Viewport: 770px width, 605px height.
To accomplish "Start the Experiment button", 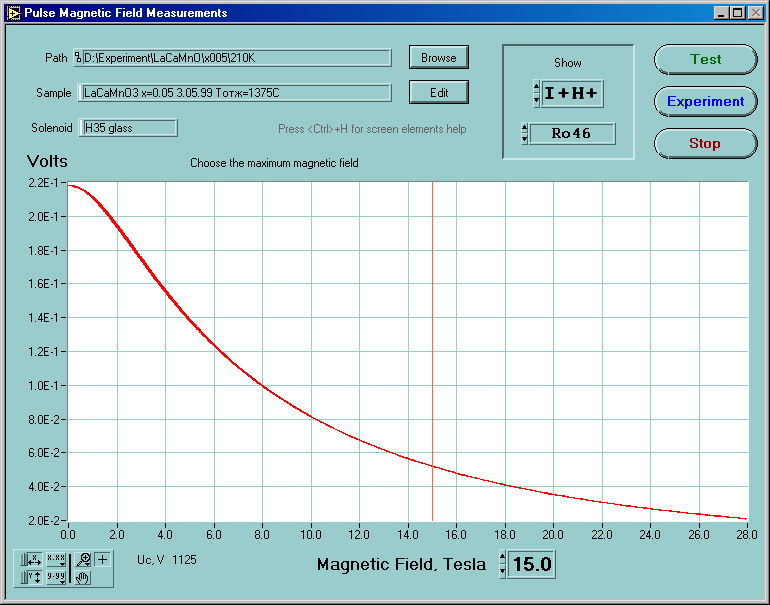I will (x=705, y=102).
